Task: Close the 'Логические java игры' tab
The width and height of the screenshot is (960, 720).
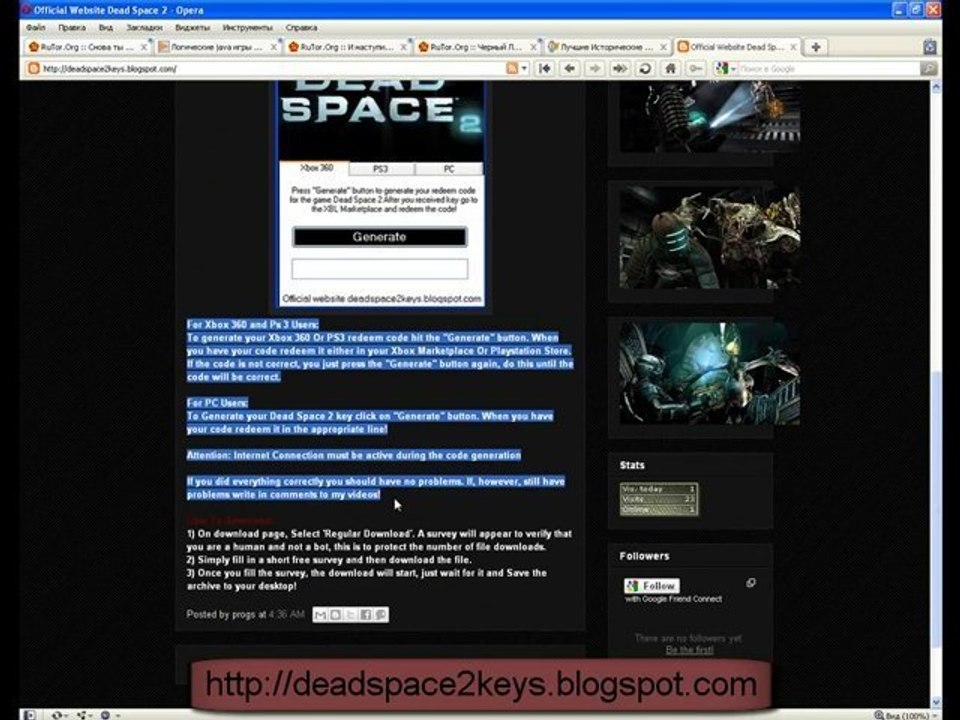Action: pos(274,47)
